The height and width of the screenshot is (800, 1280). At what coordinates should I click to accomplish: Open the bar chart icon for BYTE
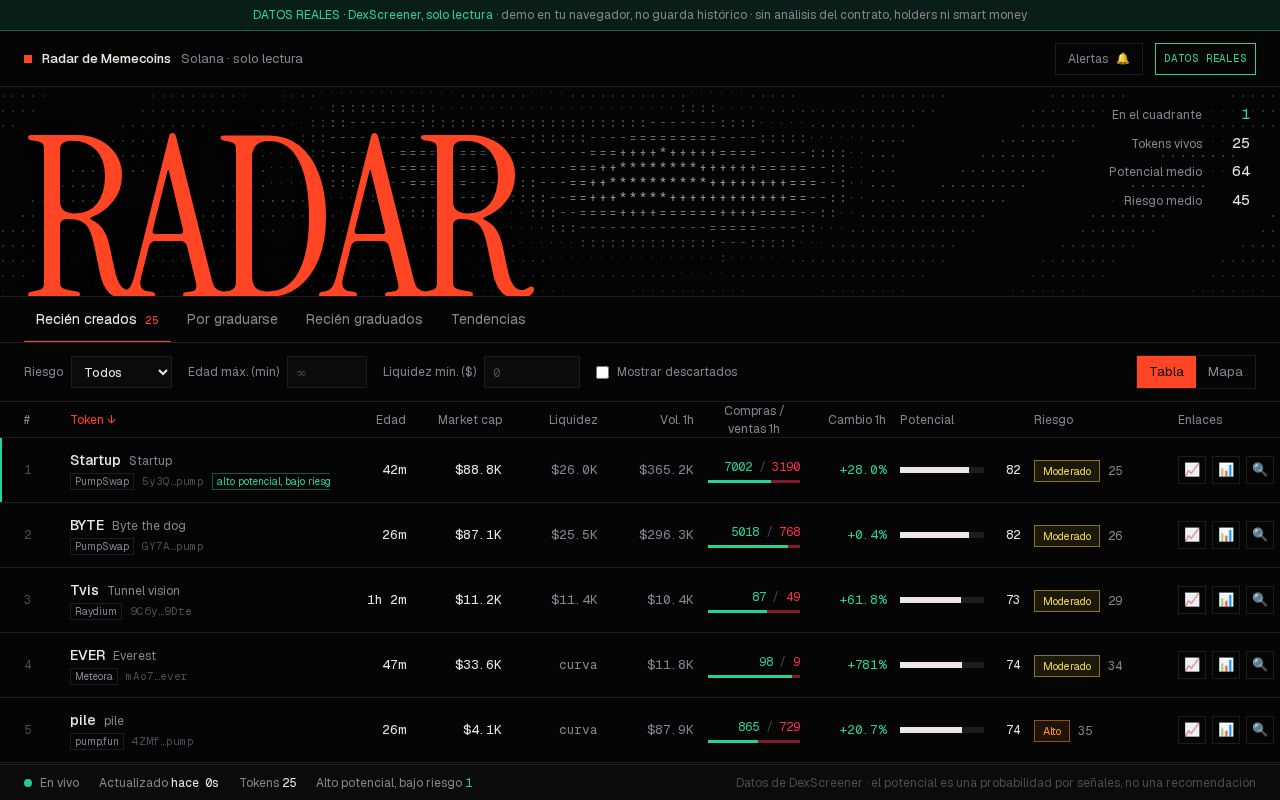click(x=1226, y=535)
